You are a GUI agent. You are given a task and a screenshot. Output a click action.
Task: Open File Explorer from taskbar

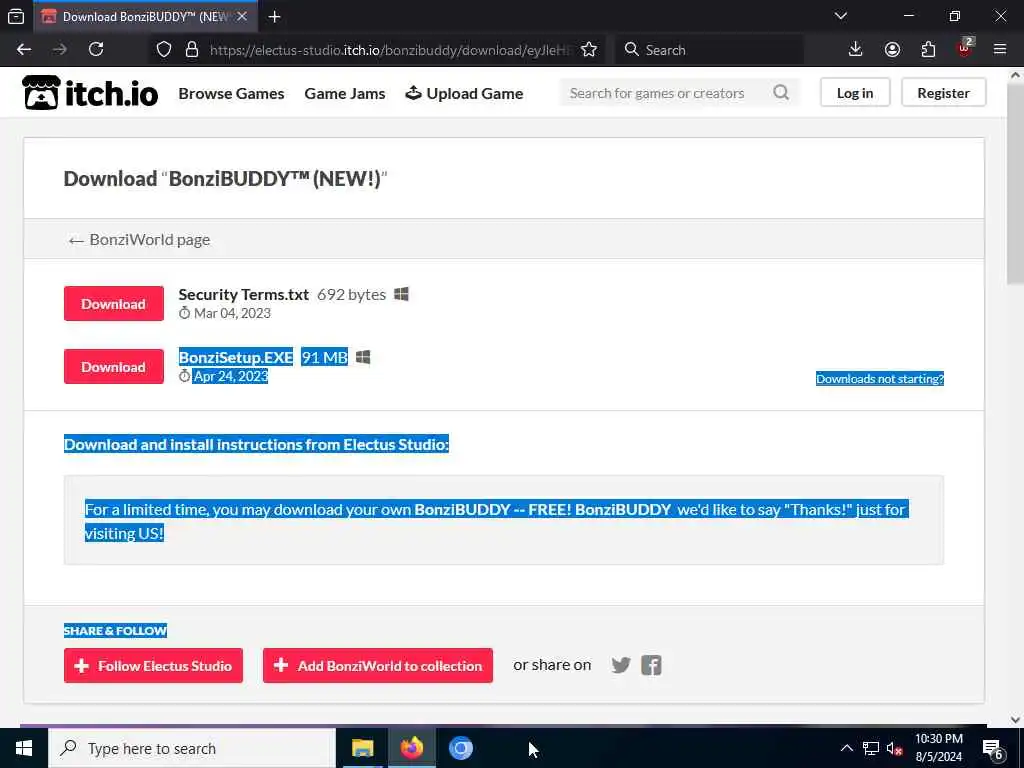click(x=362, y=748)
